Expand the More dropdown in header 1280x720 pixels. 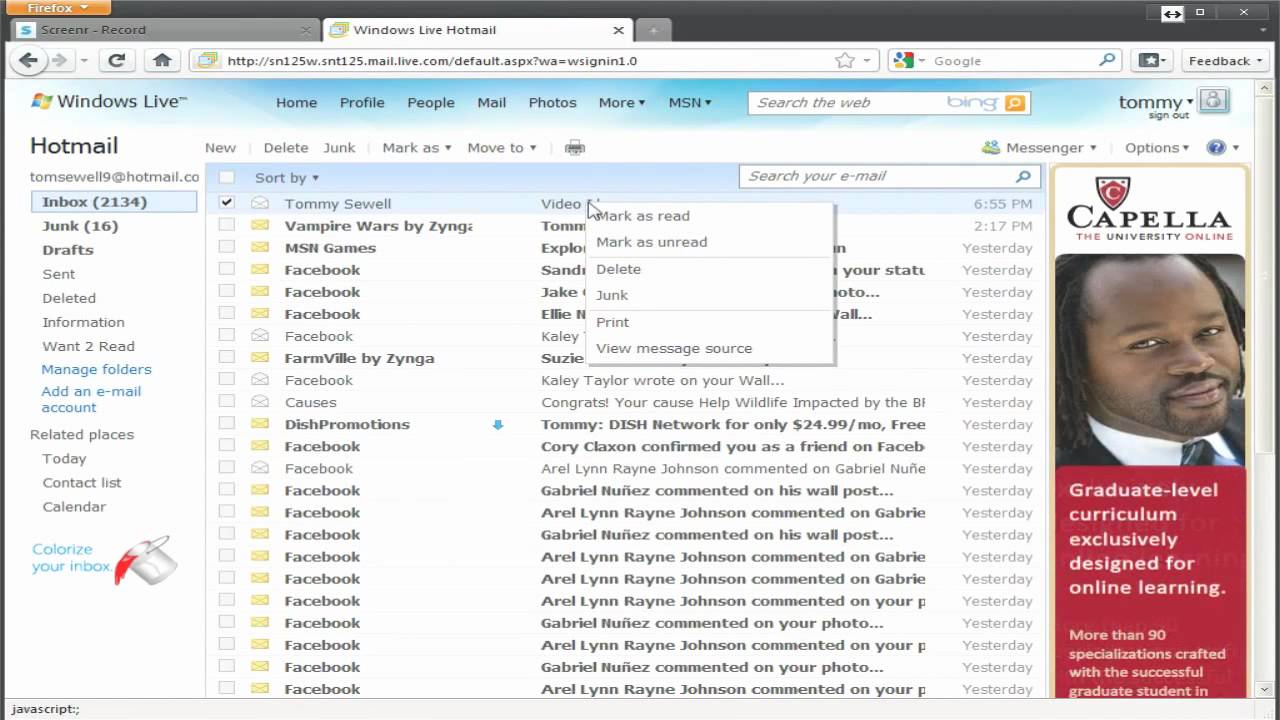621,102
